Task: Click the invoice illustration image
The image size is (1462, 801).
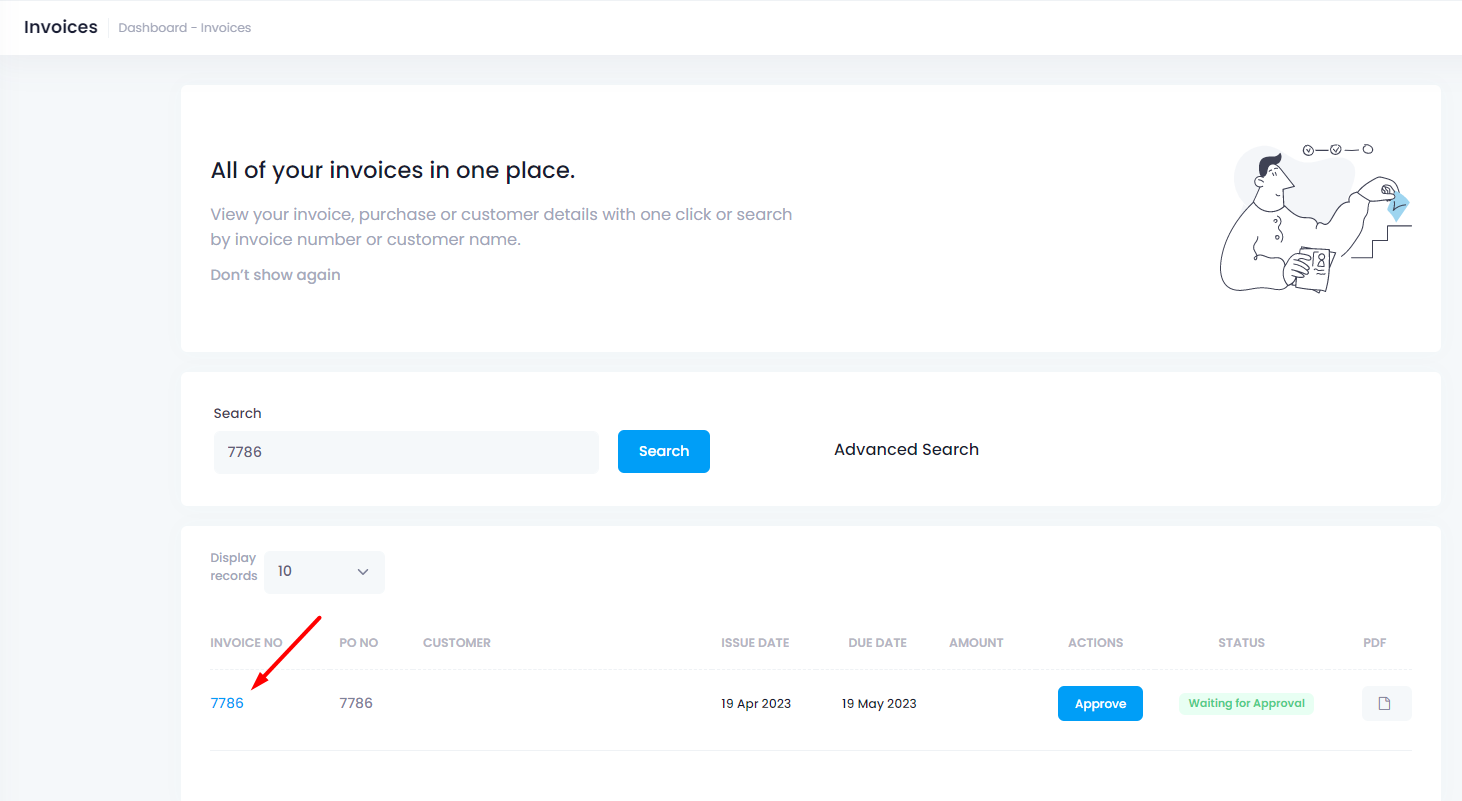Action: point(1316,218)
